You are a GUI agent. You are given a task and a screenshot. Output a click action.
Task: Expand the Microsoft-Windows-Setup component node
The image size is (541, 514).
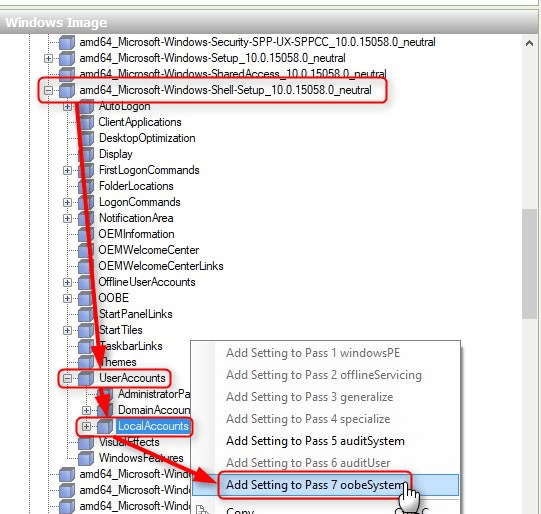click(48, 59)
